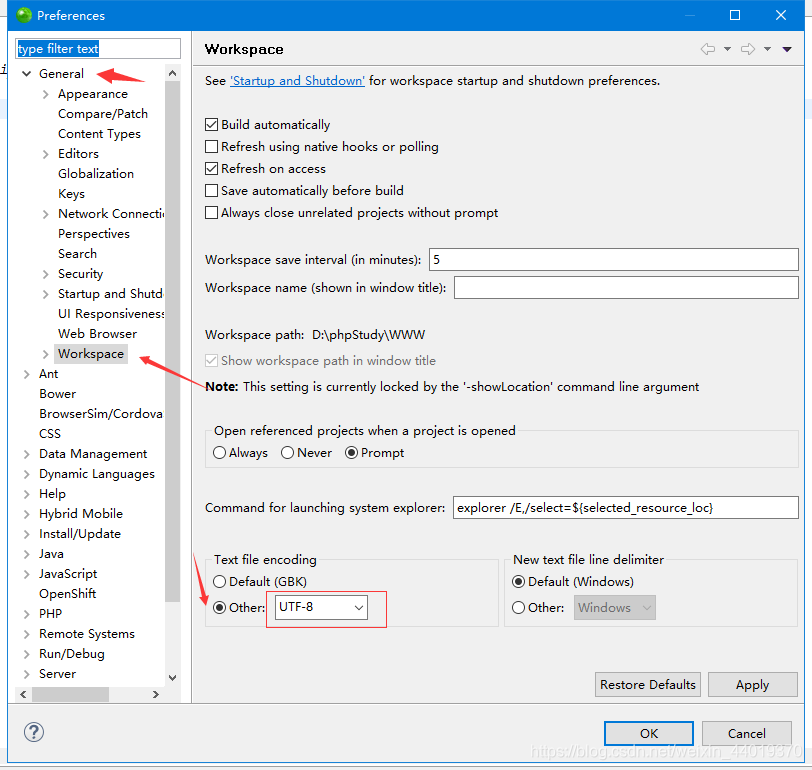Viewport: 812px width, 770px height.
Task: Check Always close unrelated projects without prompt
Action: point(211,213)
